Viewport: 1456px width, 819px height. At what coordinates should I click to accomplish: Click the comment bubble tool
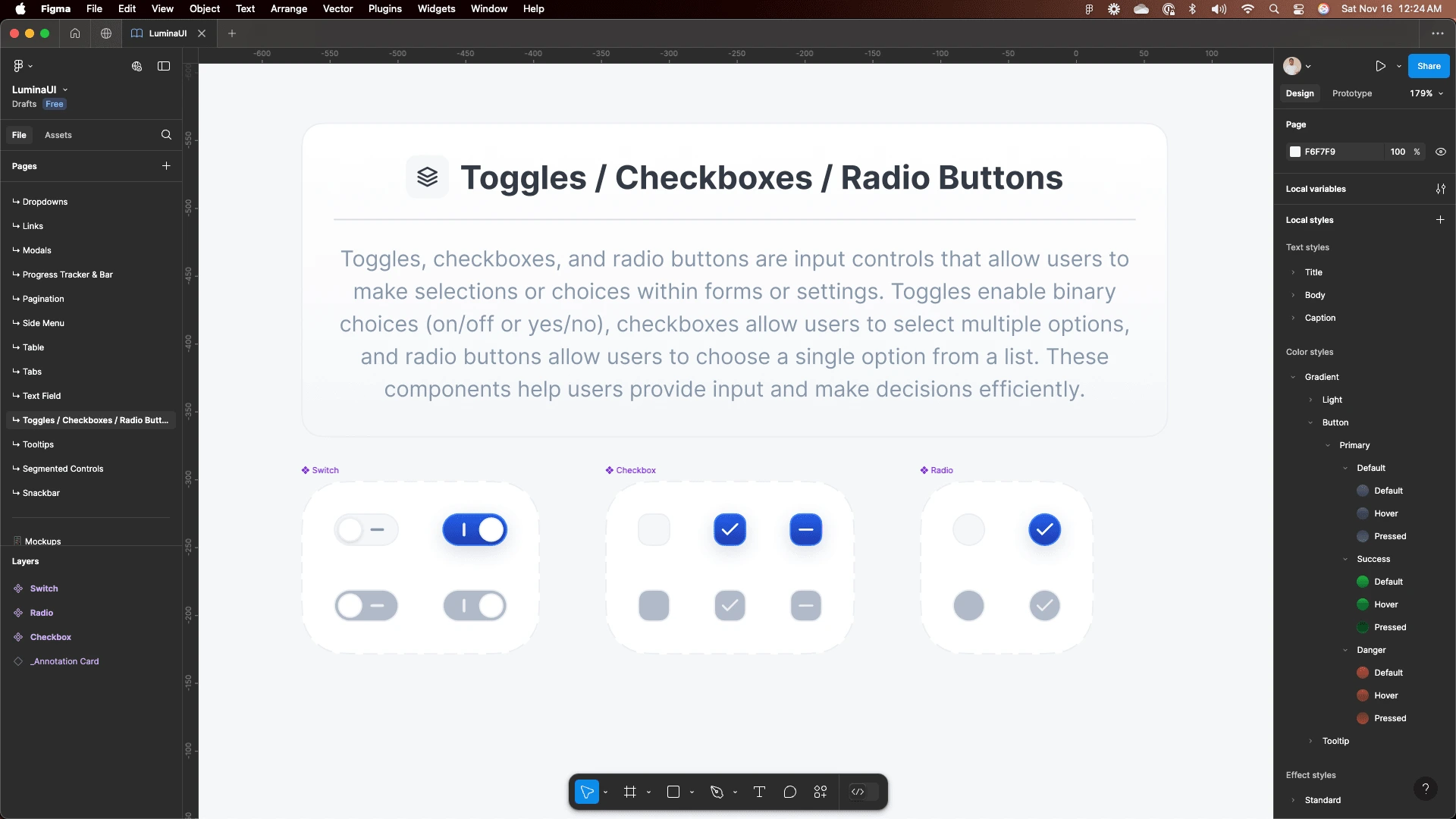(790, 791)
